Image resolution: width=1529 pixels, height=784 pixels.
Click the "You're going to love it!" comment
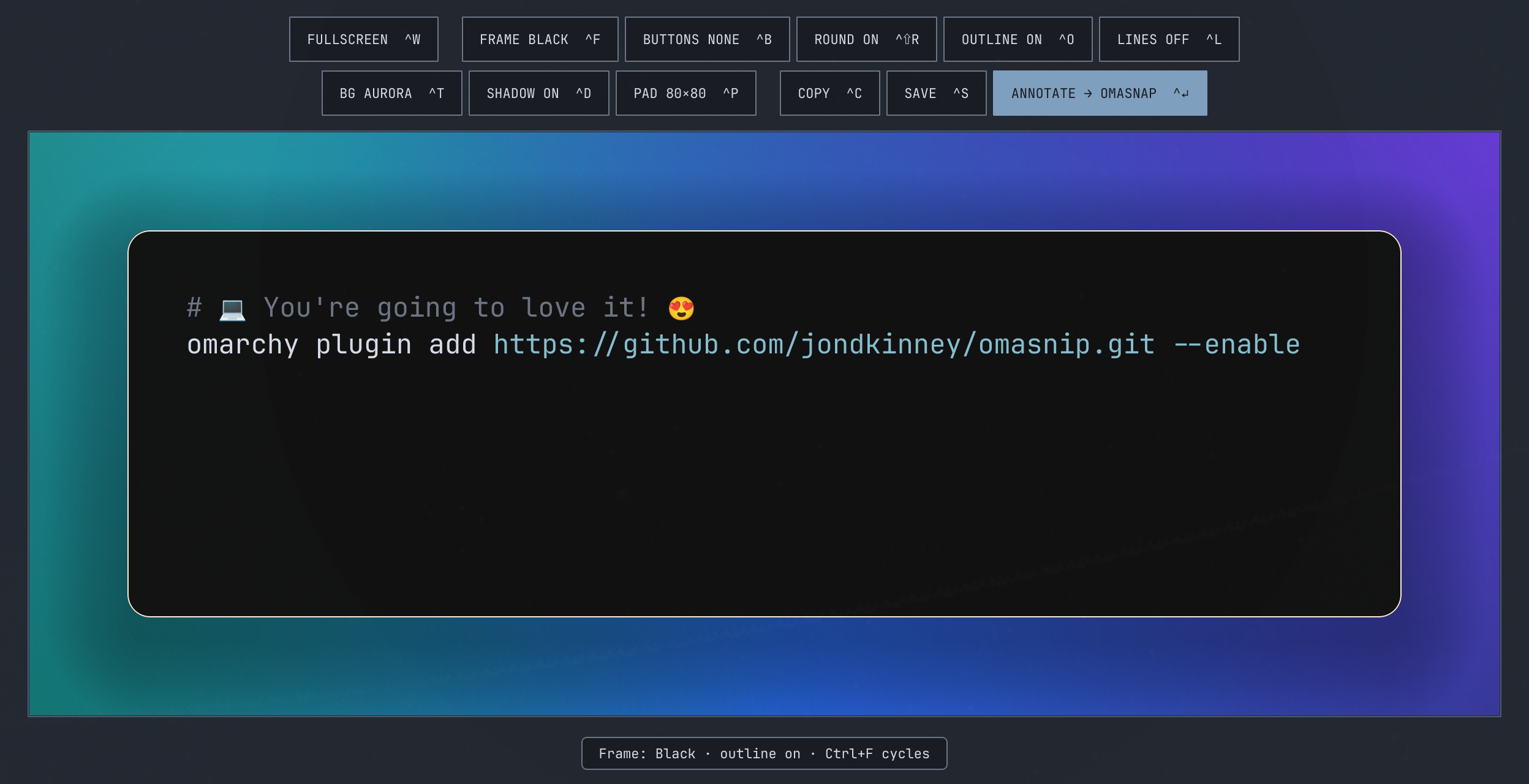[x=456, y=308]
